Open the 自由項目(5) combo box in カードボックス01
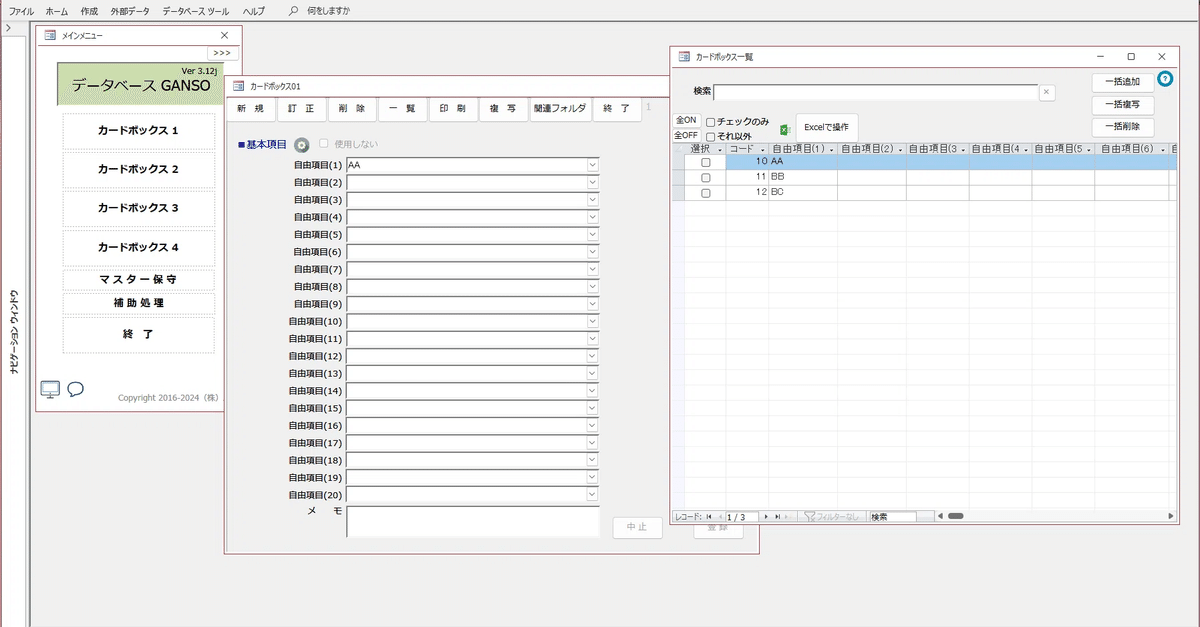Screen dimensions: 1200x627 click(x=592, y=234)
